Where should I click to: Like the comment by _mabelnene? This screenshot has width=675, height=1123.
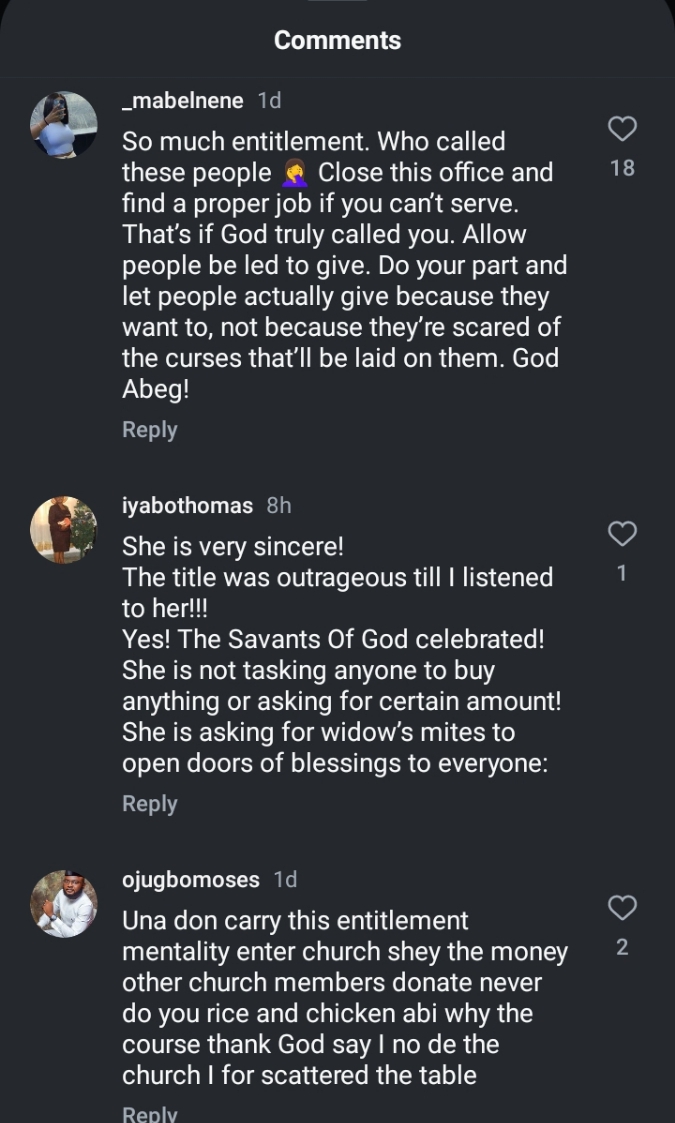(622, 129)
